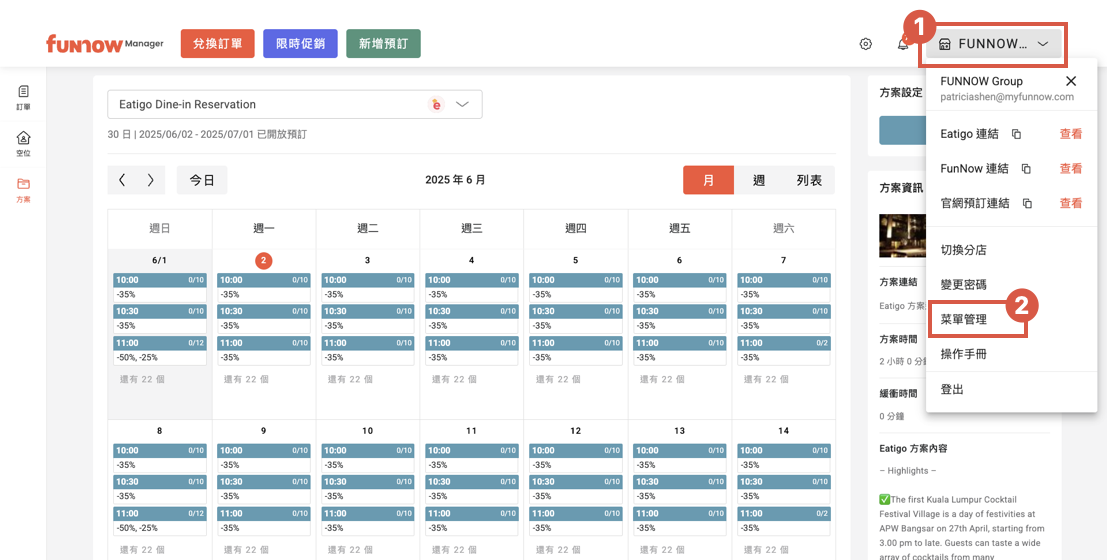1108x560 pixels.
Task: Click the notification bell icon
Action: (x=903, y=44)
